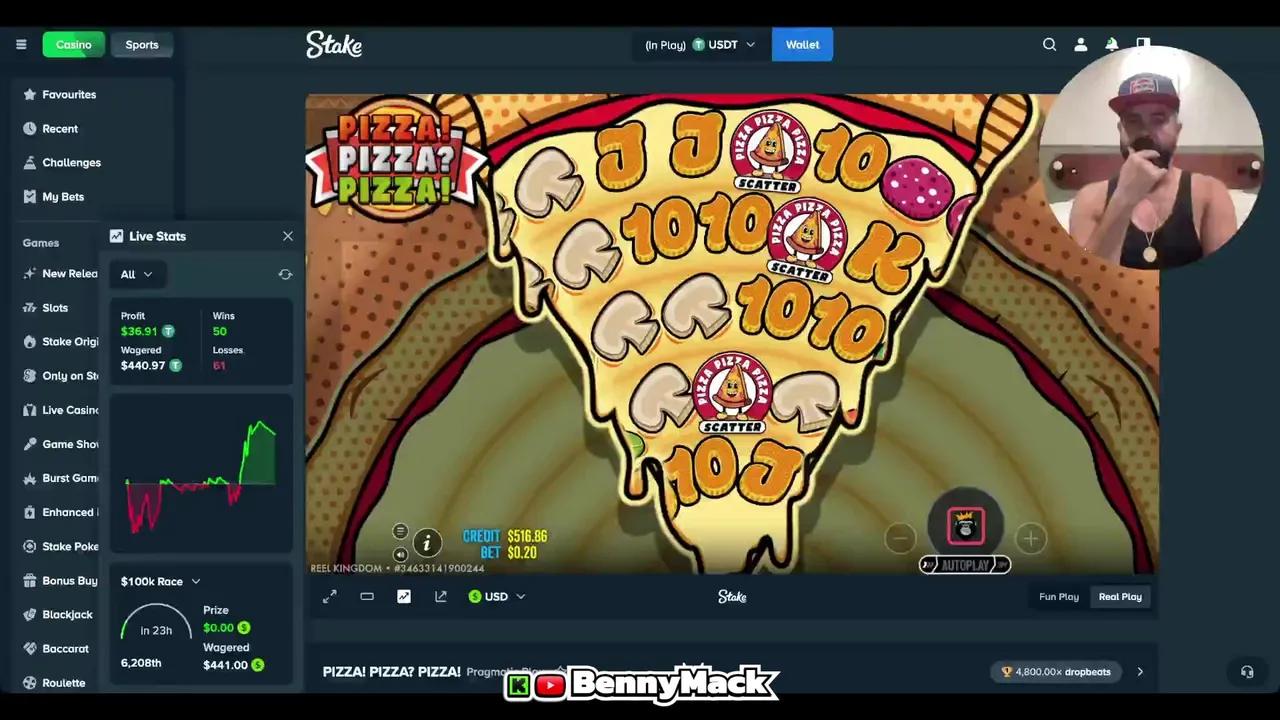
Task: Enter fullscreen mode for the slot
Action: click(x=330, y=596)
